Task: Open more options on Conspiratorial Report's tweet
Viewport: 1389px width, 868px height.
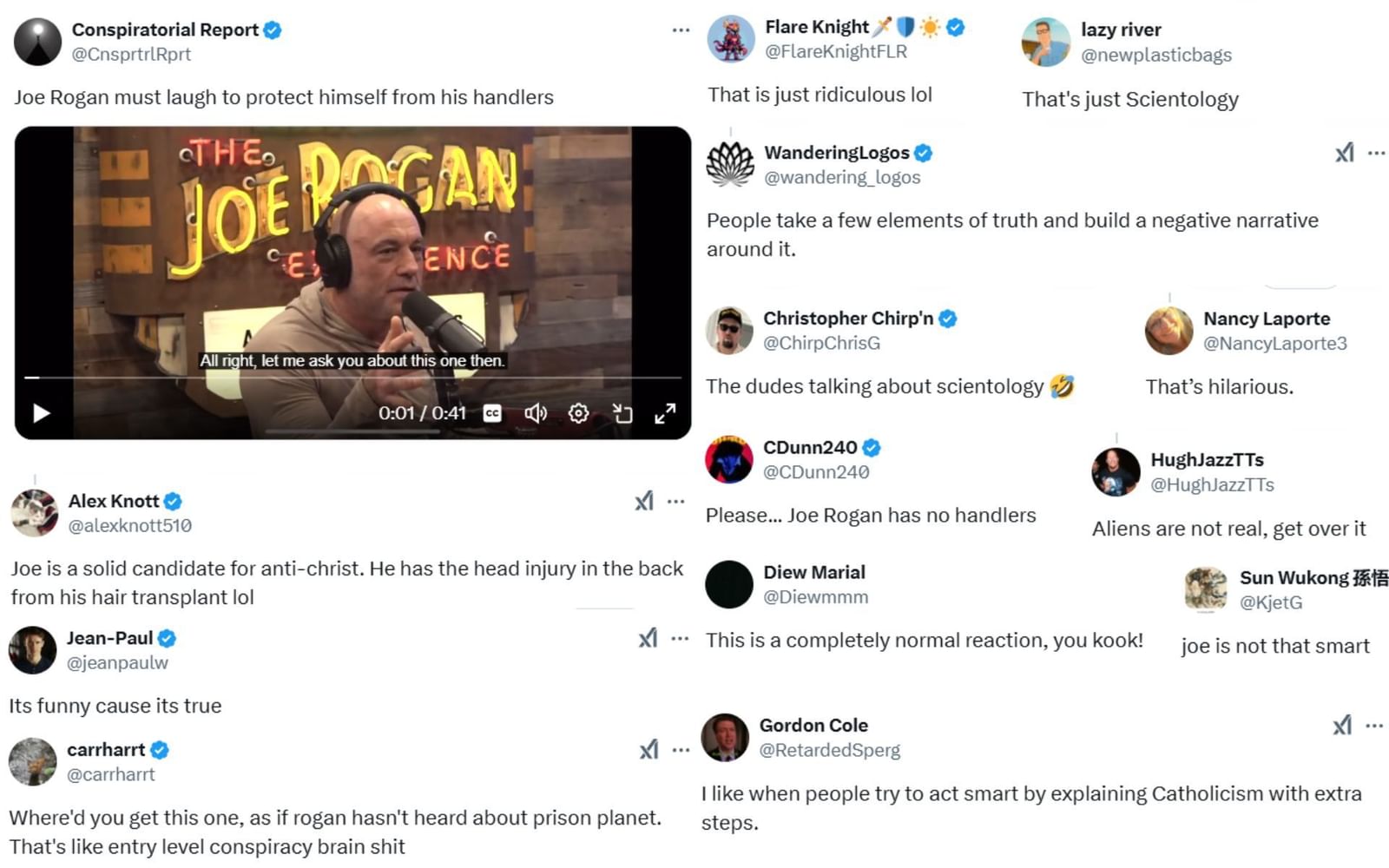Action: point(680,30)
